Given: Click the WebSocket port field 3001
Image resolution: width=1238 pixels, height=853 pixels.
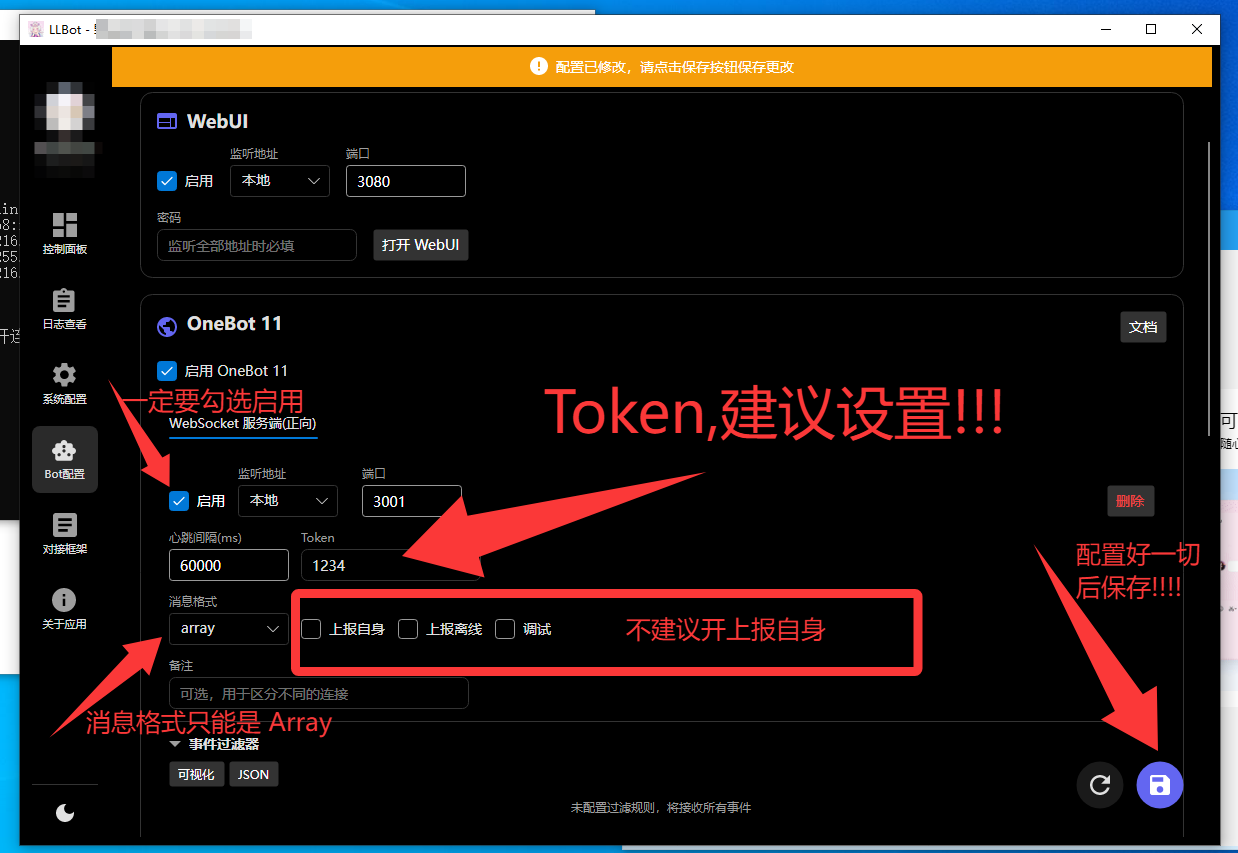Looking at the screenshot, I should point(412,501).
